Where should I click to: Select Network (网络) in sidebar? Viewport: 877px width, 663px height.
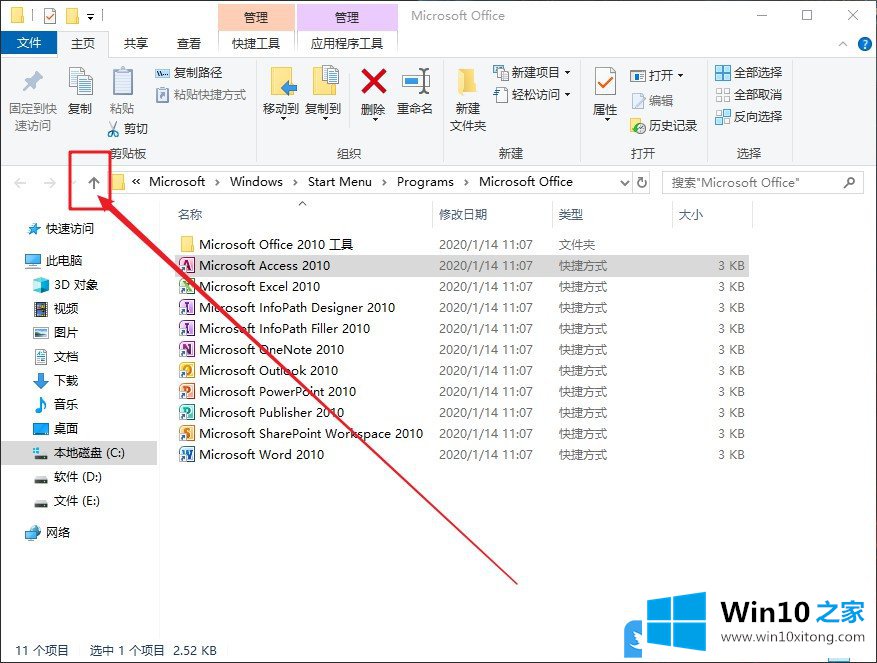48,532
